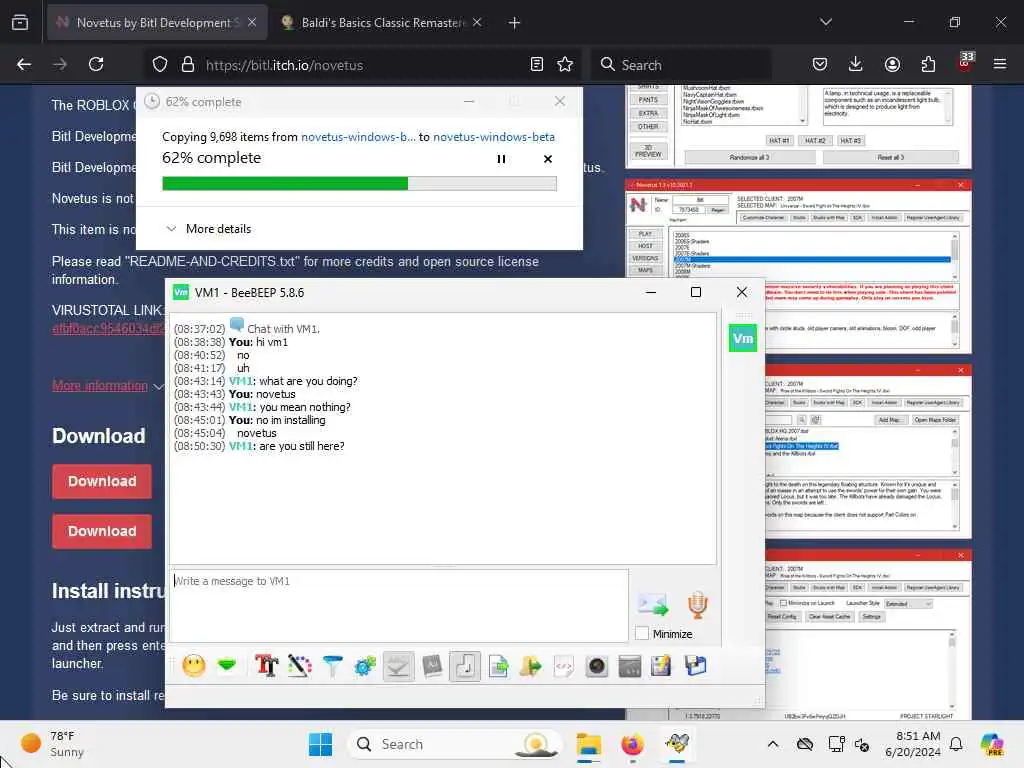The height and width of the screenshot is (768, 1024).
Task: Click the Firefox Search box
Action: [x=681, y=65]
